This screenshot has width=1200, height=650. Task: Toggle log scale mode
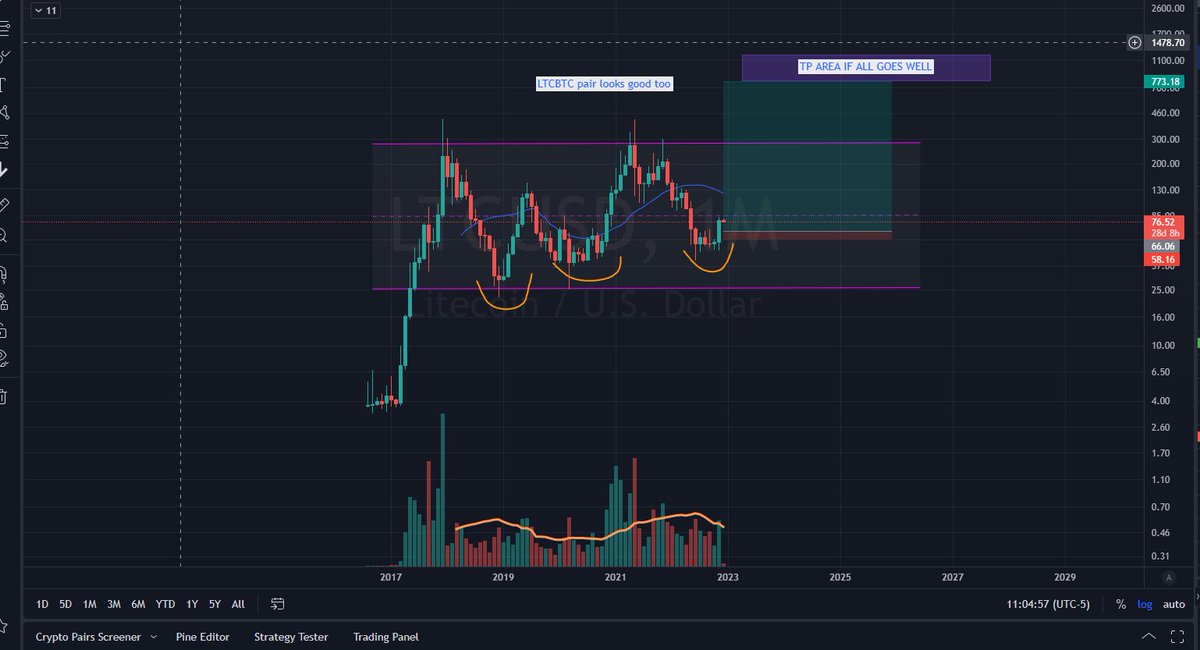point(1144,604)
